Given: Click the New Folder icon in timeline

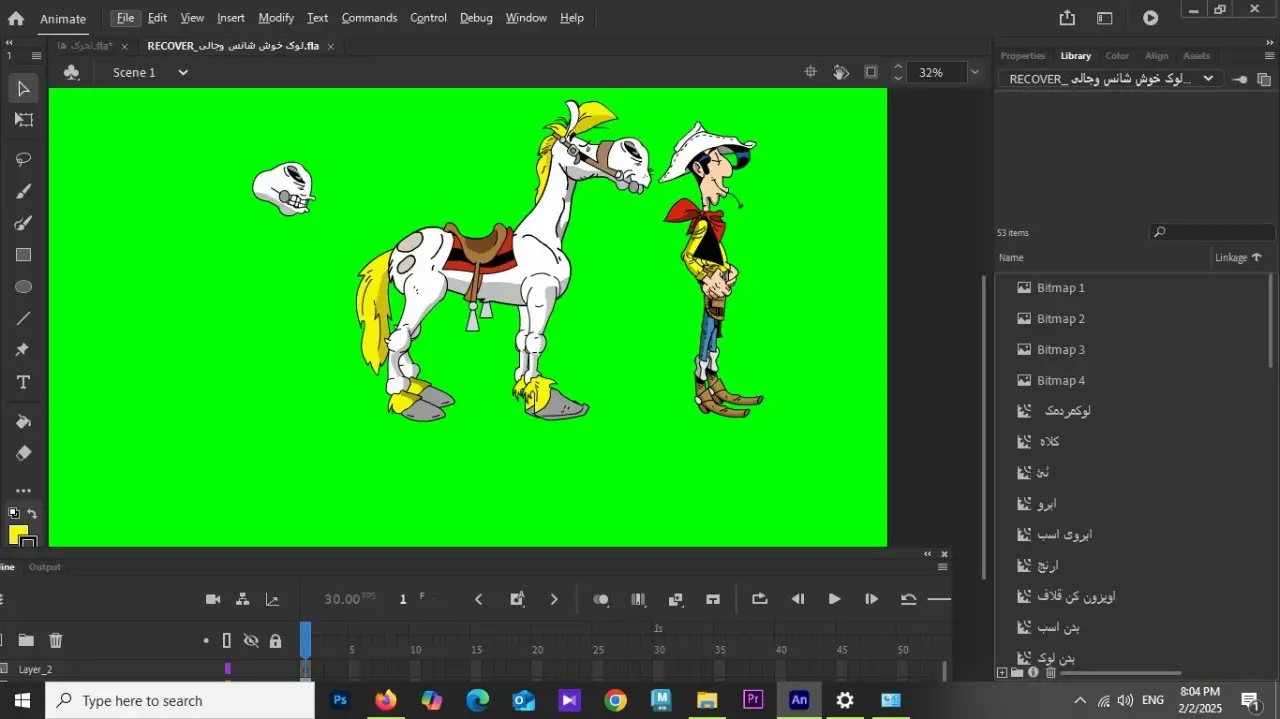Looking at the screenshot, I should pyautogui.click(x=26, y=640).
